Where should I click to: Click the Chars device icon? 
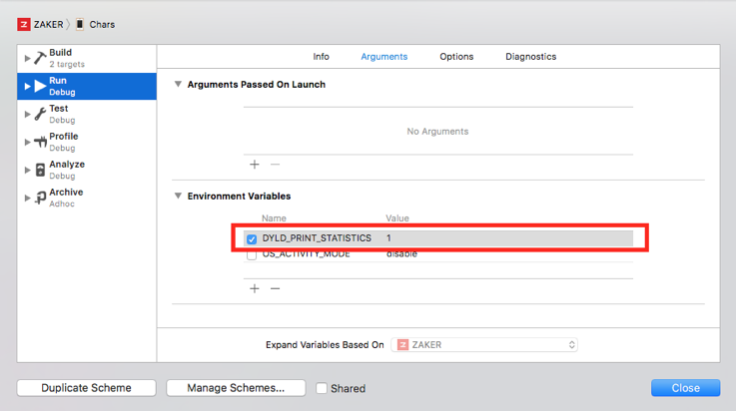[80, 24]
